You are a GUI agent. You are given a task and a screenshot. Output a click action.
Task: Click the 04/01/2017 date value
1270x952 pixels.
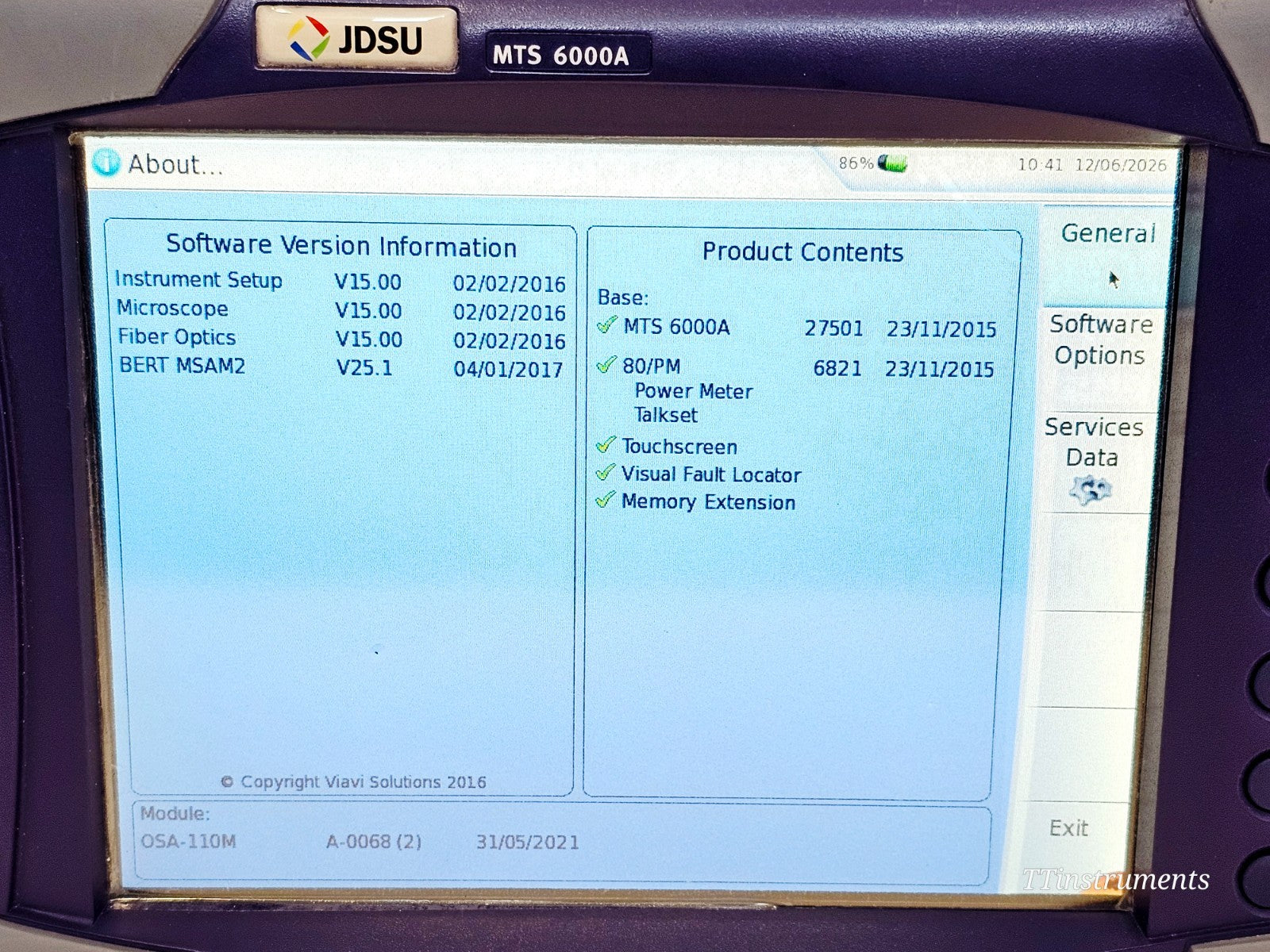click(x=508, y=370)
